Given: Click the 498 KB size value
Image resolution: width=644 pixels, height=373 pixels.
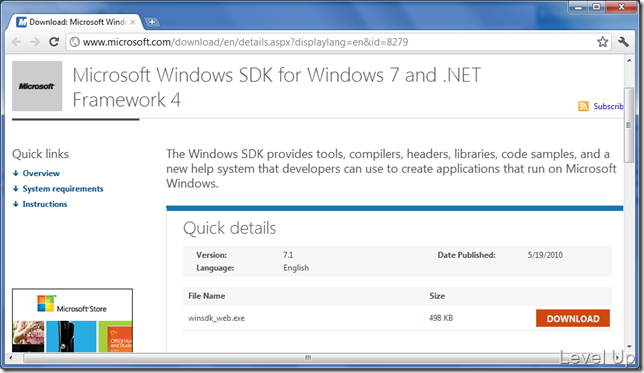Looking at the screenshot, I should (x=441, y=318).
